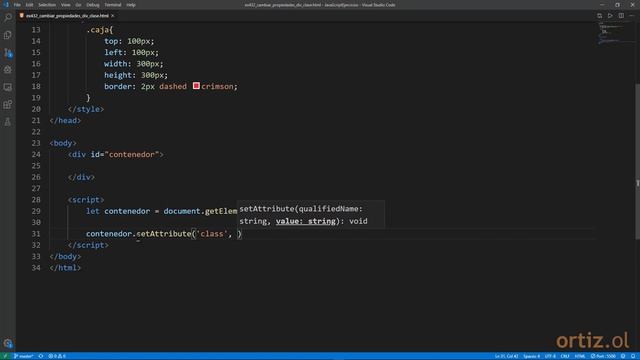Open the Terminal menu
The width and height of the screenshot is (640, 360).
(113, 5)
